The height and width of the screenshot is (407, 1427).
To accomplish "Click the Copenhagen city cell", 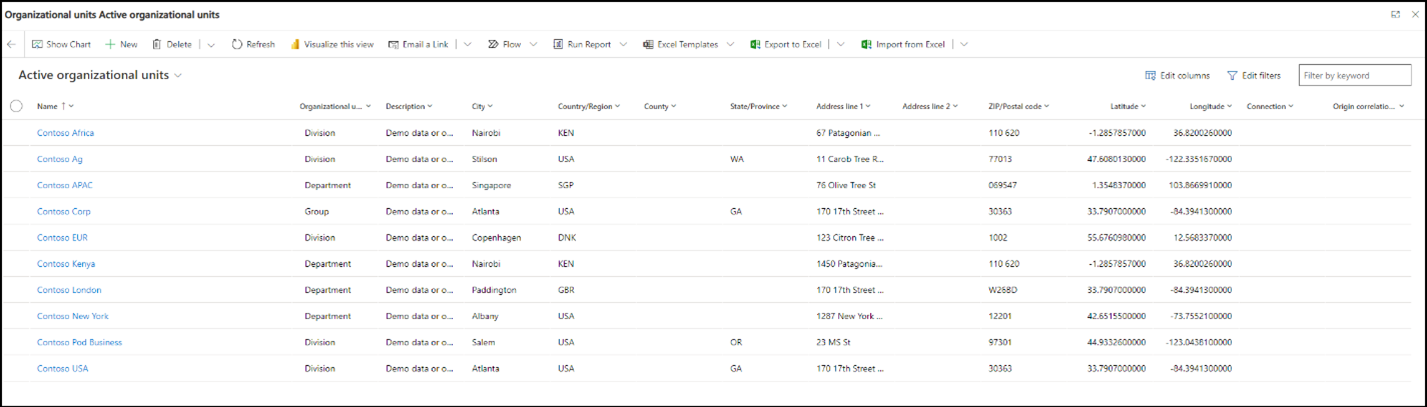I will (496, 237).
